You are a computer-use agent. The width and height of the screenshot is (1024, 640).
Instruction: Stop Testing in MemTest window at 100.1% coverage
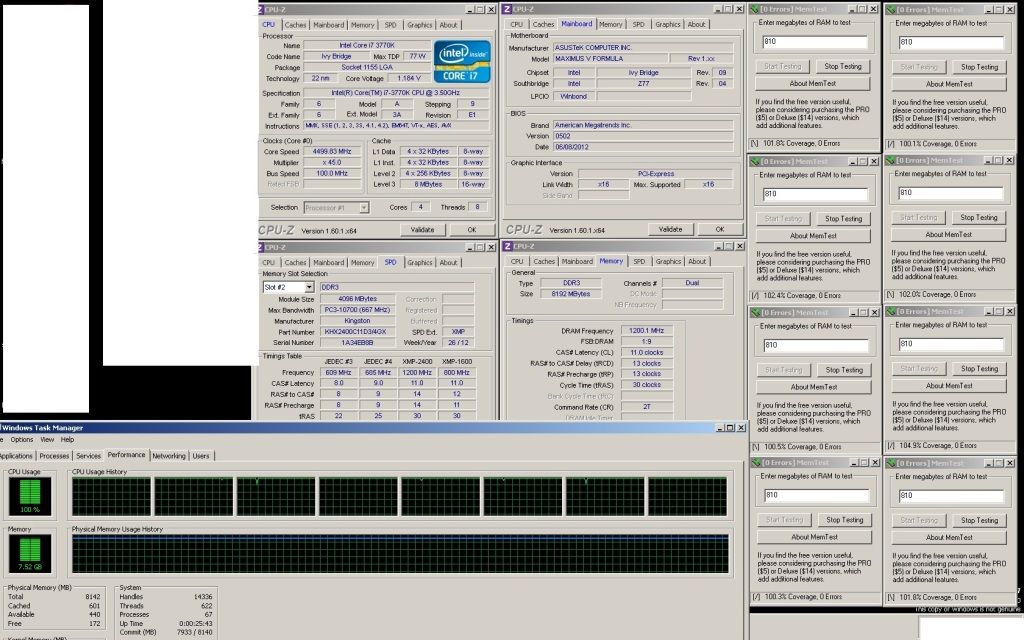(x=978, y=67)
